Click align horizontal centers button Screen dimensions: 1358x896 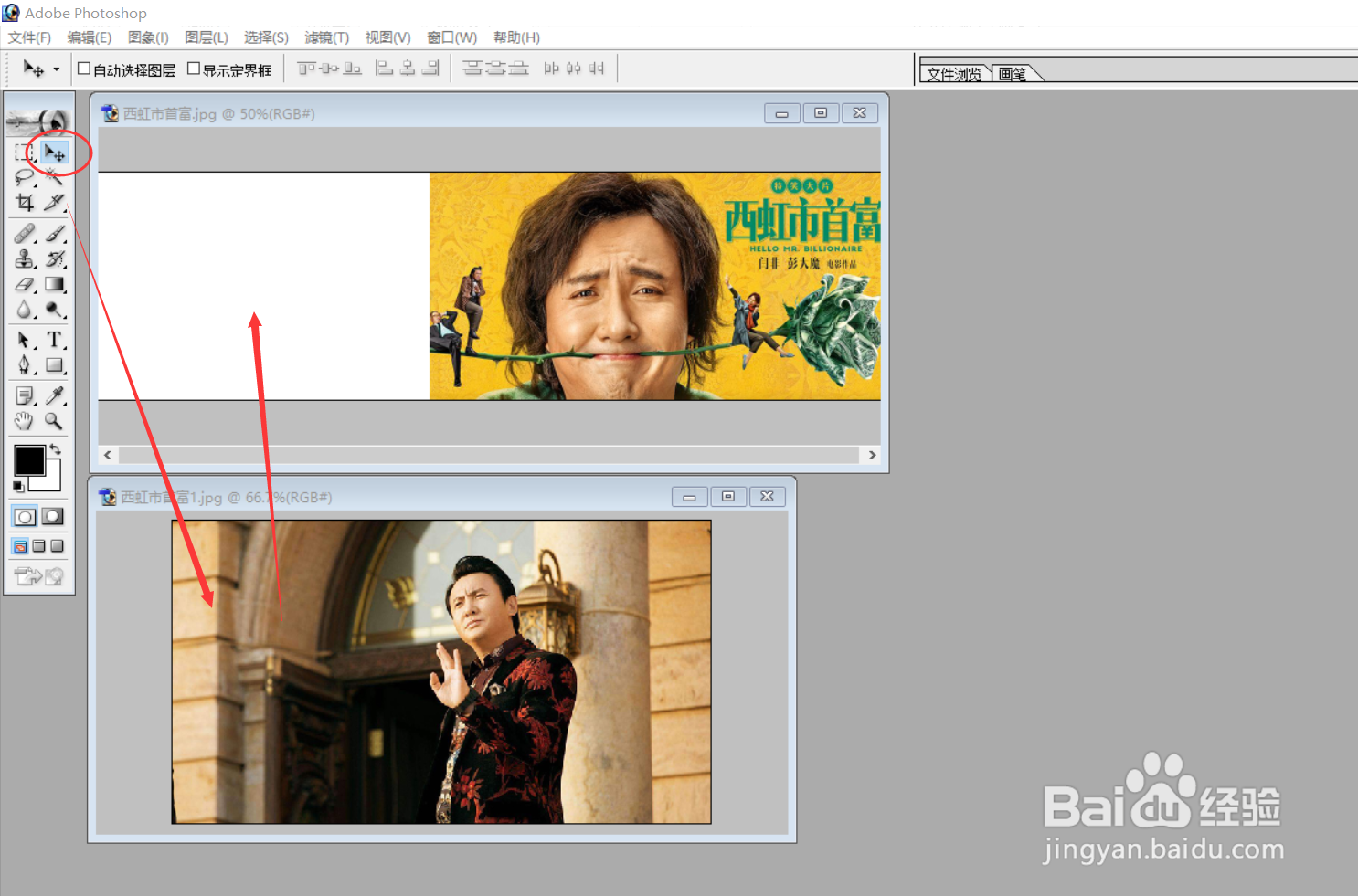pyautogui.click(x=408, y=69)
